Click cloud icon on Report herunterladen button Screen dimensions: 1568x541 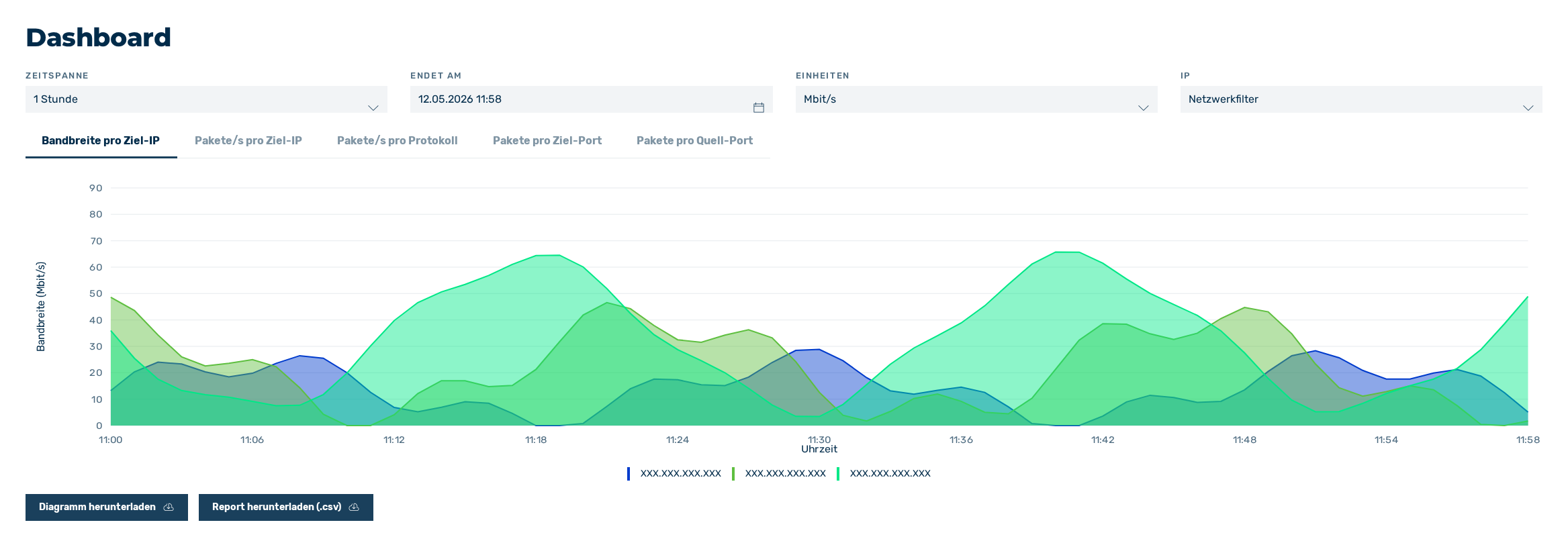(354, 507)
